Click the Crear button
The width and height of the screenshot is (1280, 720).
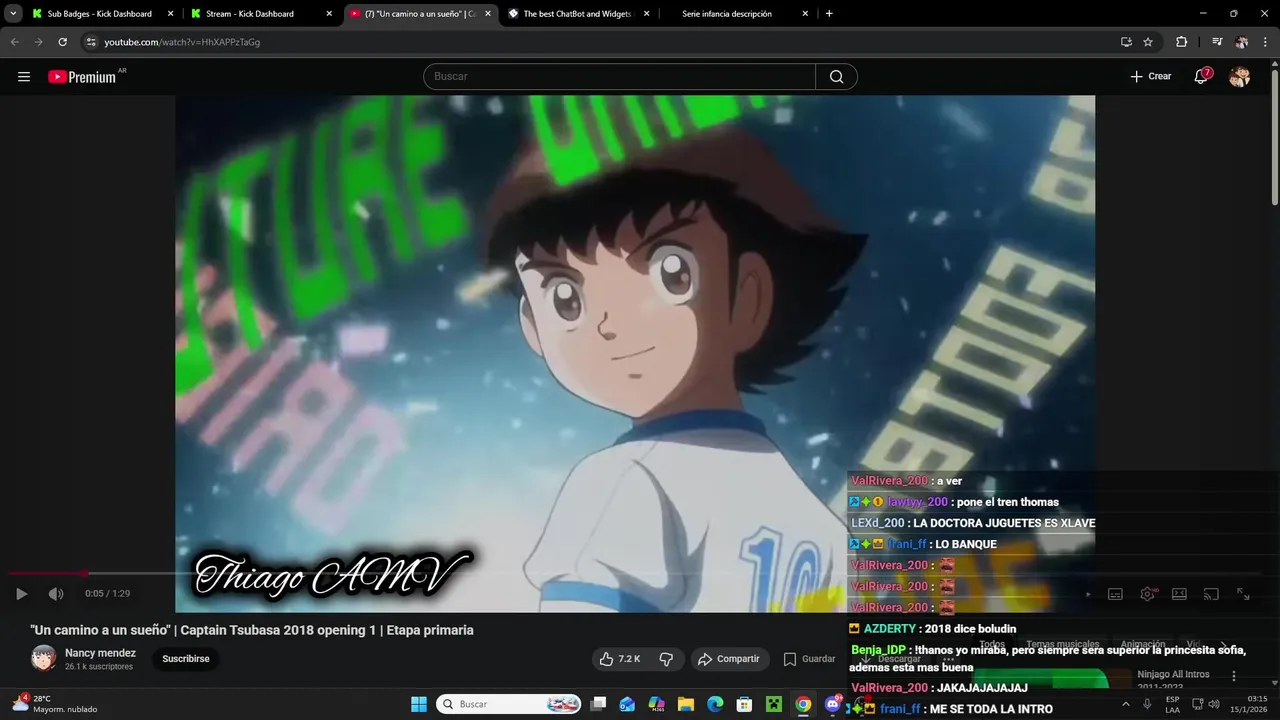(x=1151, y=77)
